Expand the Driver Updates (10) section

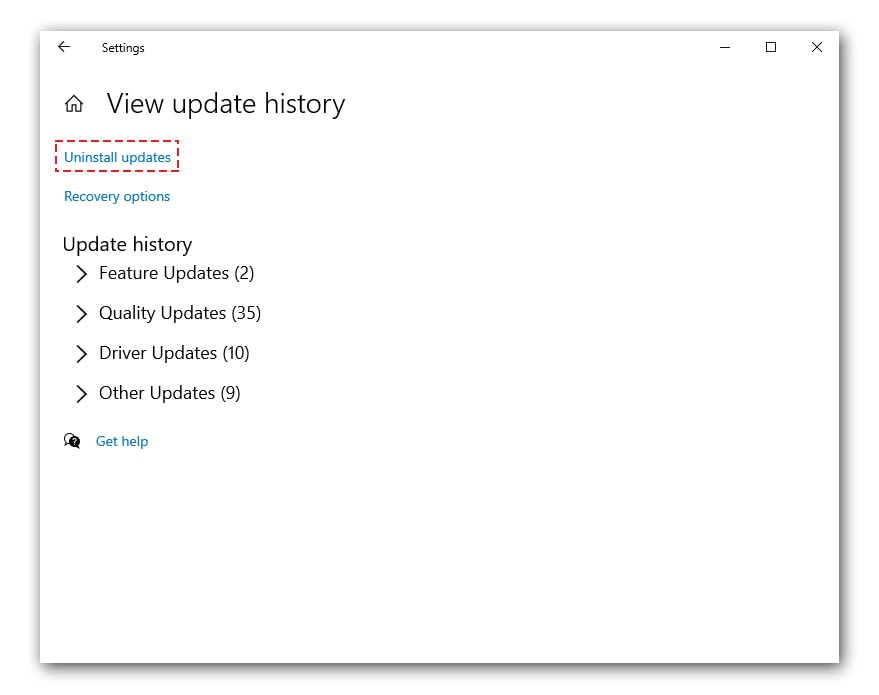(x=173, y=353)
